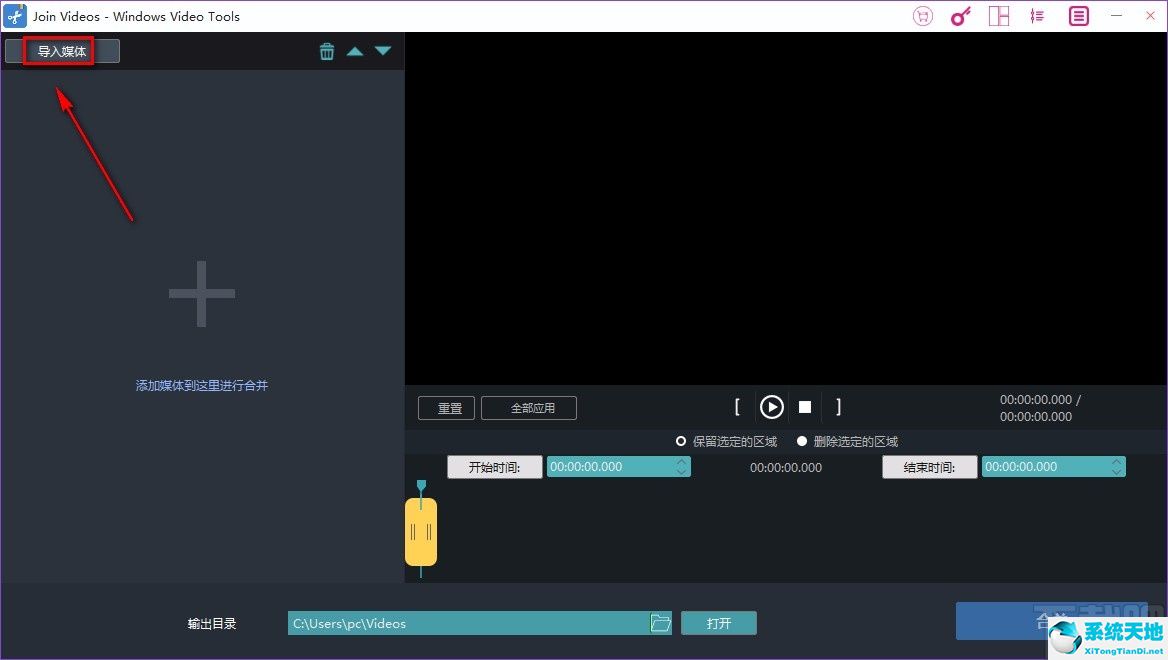1168x660 pixels.
Task: Click the 重置 reset button
Action: tap(446, 407)
